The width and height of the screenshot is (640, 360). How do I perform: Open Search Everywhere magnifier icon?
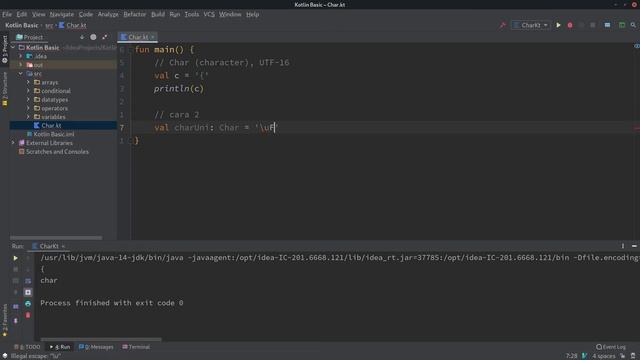pos(633,25)
